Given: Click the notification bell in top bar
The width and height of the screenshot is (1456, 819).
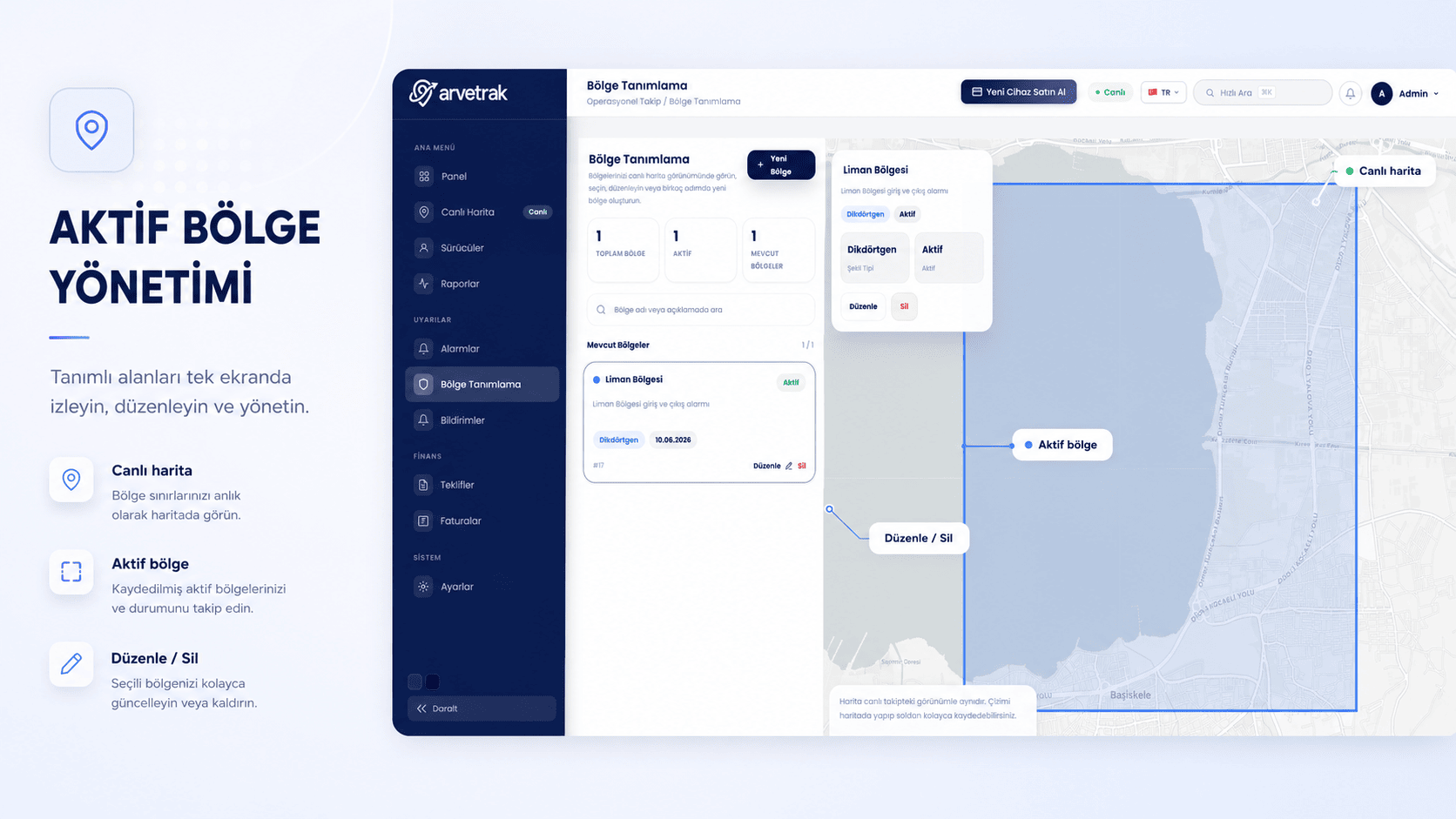Looking at the screenshot, I should click(x=1351, y=93).
